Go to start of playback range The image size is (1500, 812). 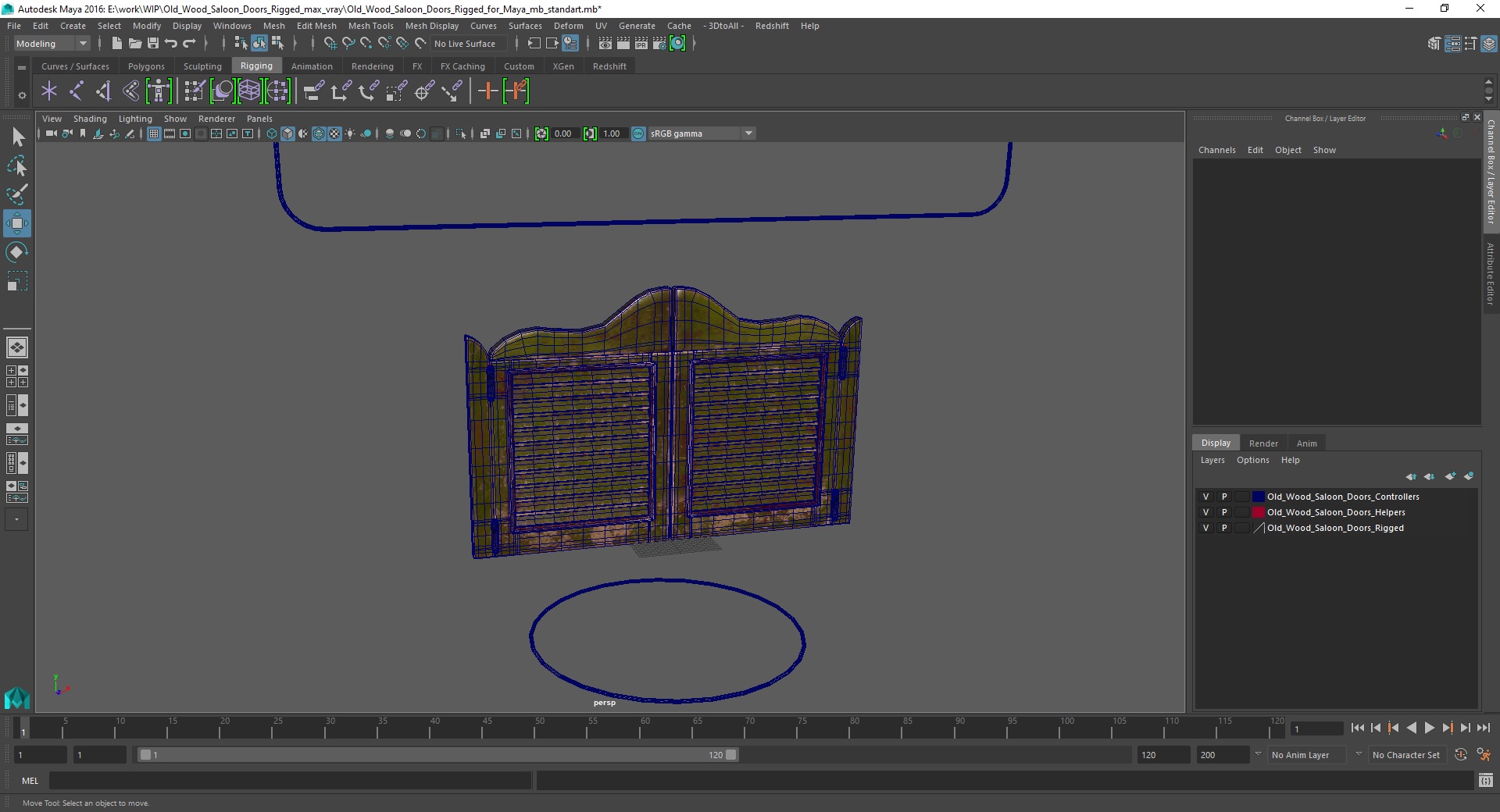coord(1358,728)
